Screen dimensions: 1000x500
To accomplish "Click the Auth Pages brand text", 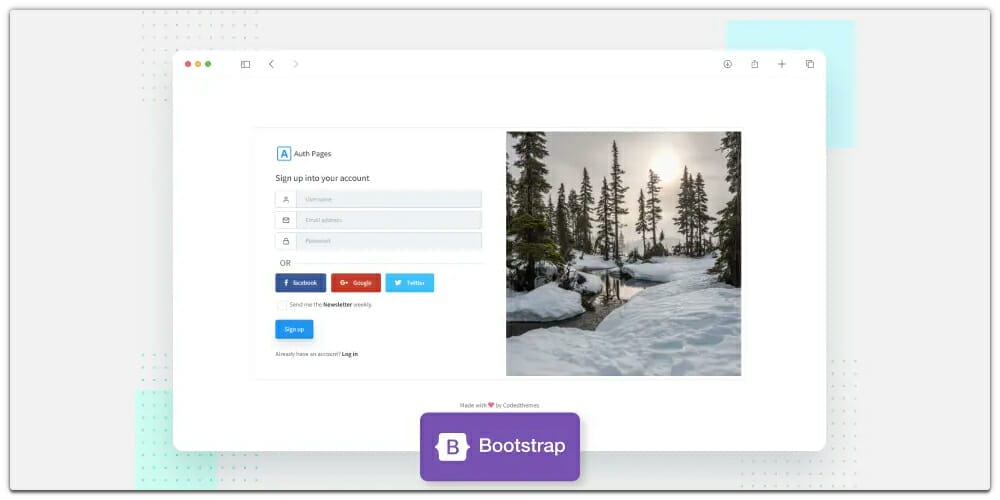I will [x=312, y=154].
